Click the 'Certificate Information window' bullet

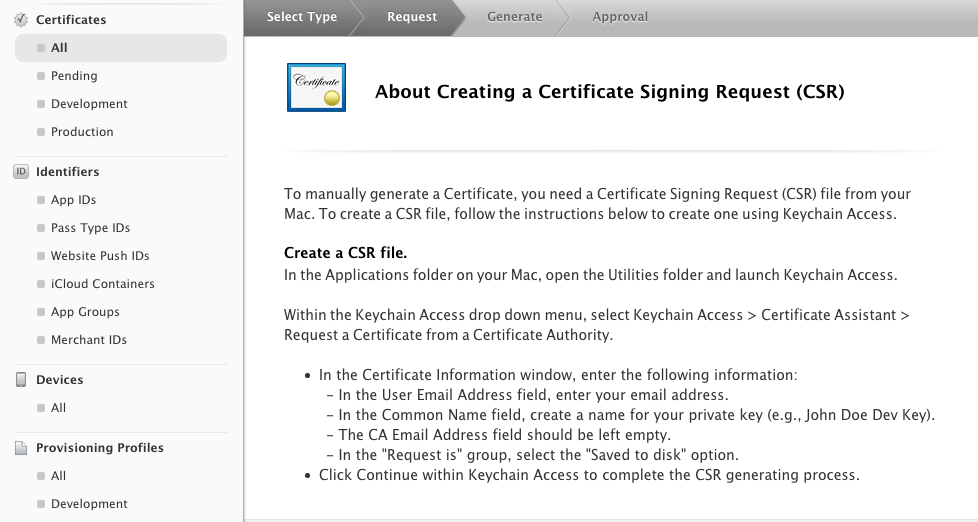pyautogui.click(x=558, y=375)
